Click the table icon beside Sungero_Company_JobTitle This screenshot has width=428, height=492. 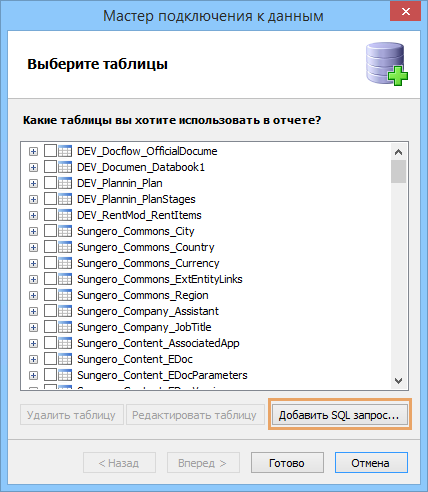point(65,327)
